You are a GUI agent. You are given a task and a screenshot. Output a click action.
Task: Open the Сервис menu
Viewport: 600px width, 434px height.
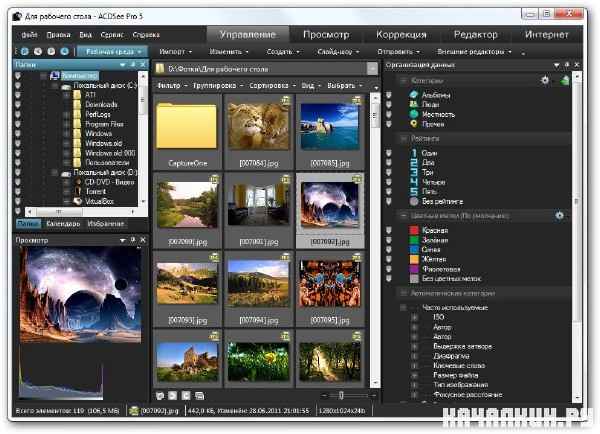tap(112, 35)
